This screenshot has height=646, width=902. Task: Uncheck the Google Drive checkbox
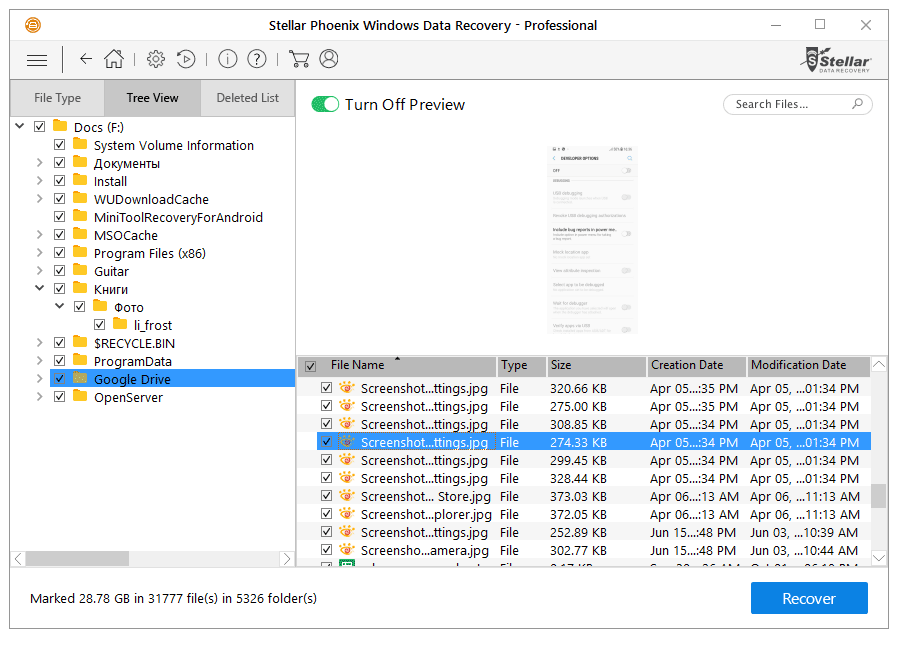point(60,379)
